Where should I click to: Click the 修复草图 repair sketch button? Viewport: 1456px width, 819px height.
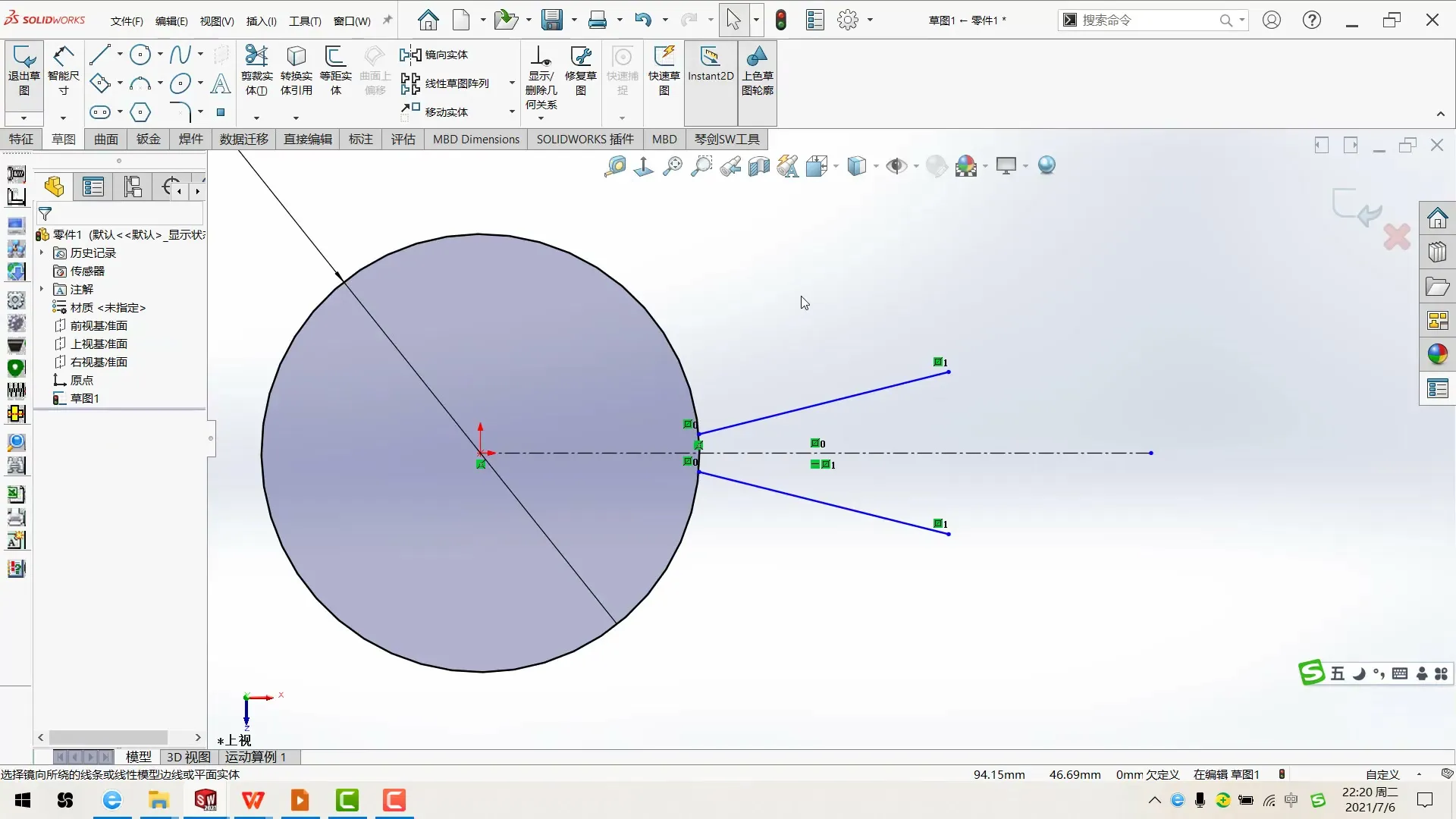[581, 72]
